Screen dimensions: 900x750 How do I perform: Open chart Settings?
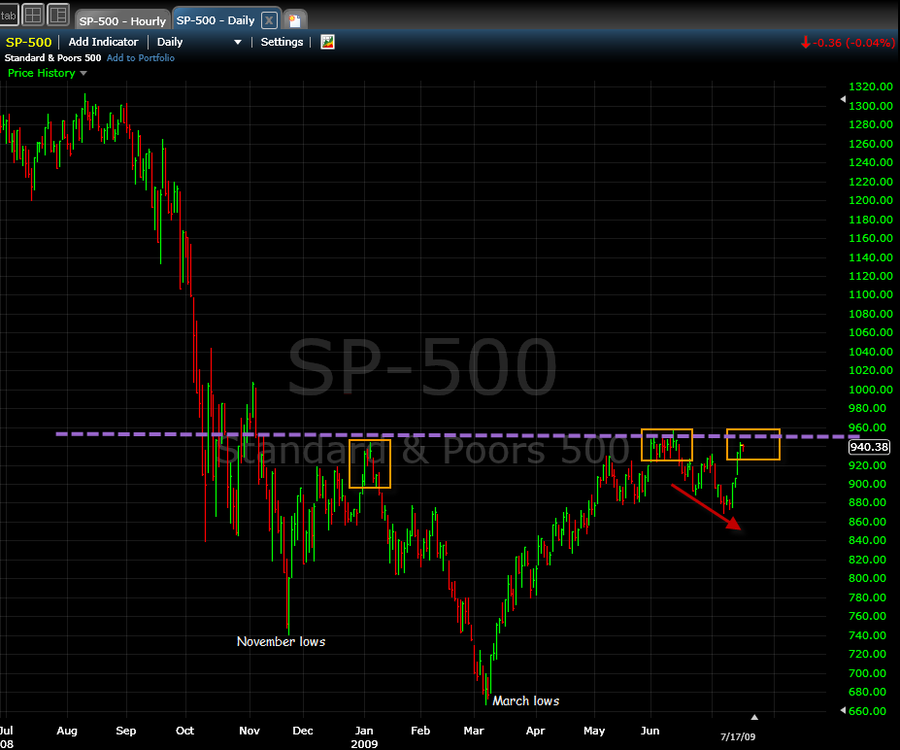pyautogui.click(x=282, y=42)
